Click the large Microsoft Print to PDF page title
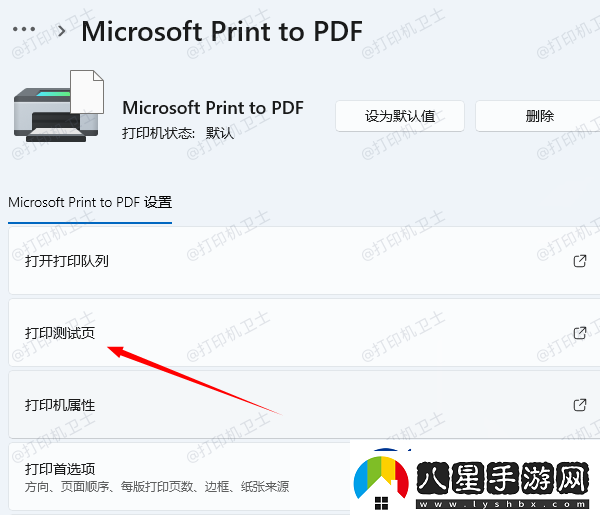The image size is (600, 515). (222, 31)
